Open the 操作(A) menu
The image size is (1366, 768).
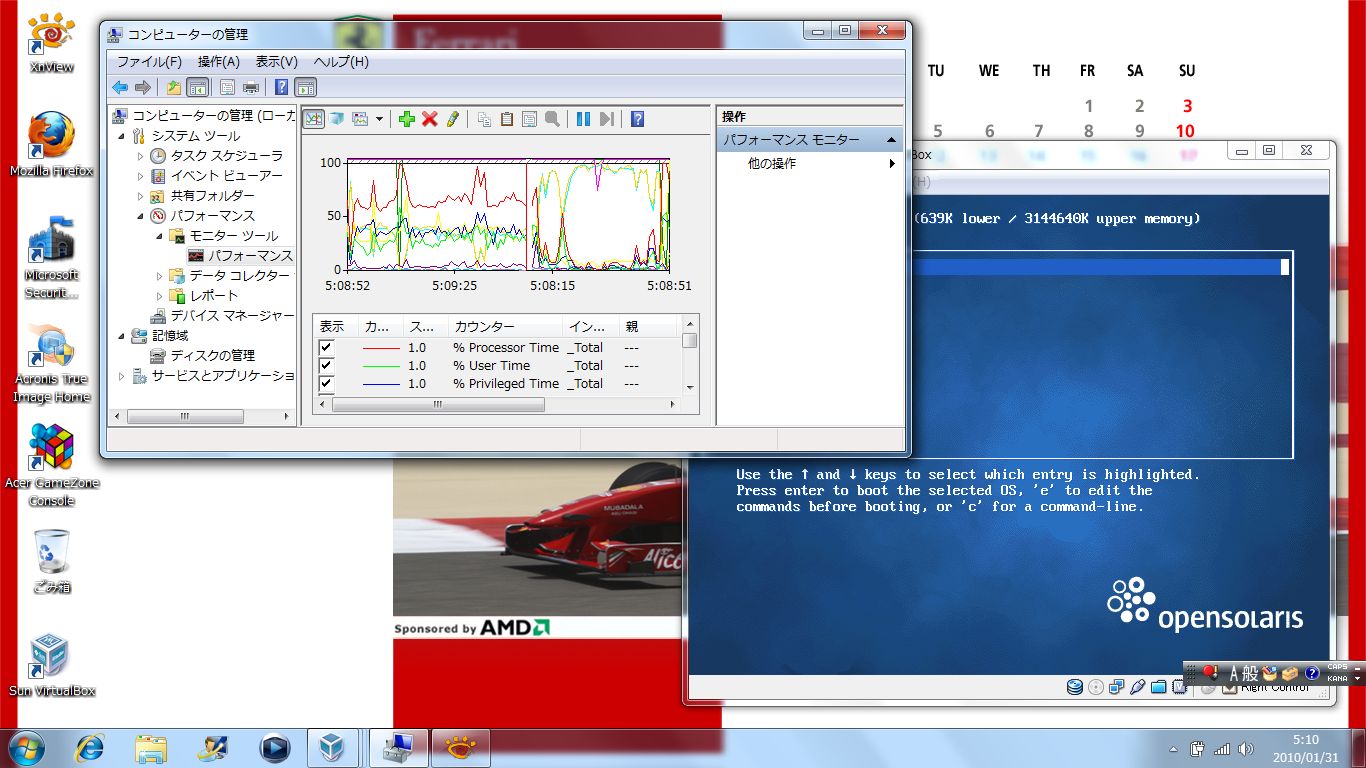tap(218, 62)
